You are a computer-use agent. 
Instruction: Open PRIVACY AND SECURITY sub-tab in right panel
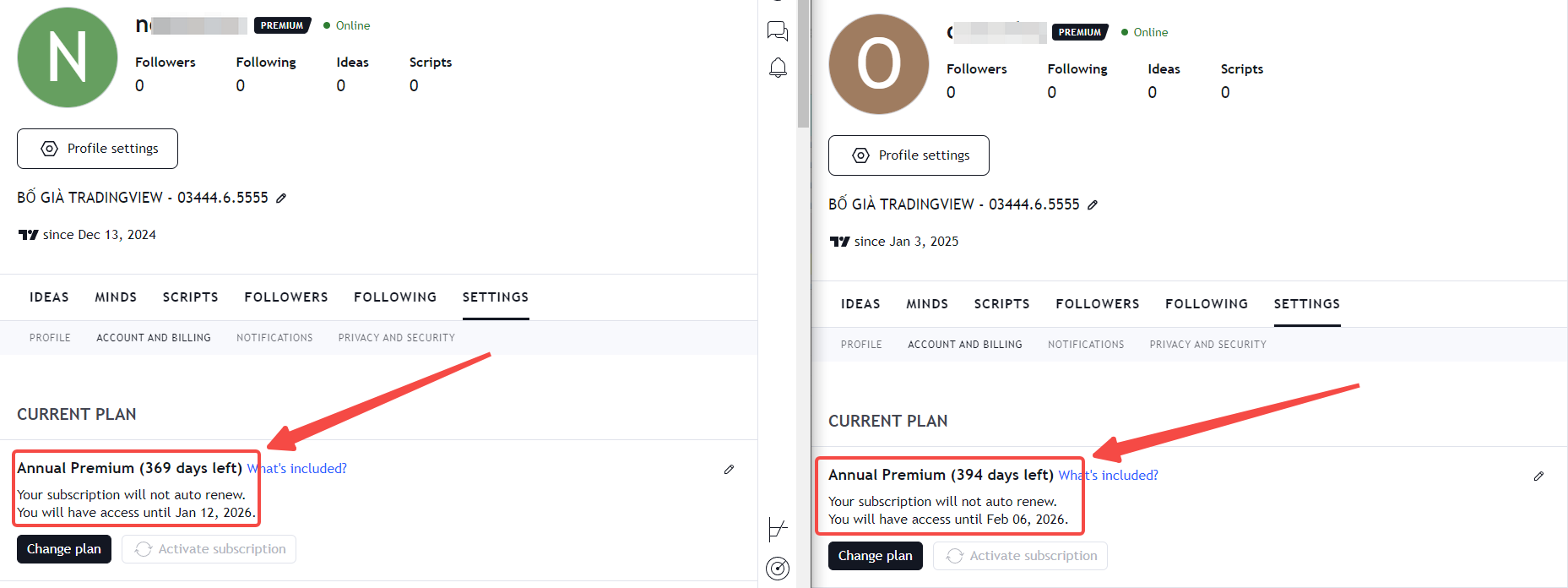pyautogui.click(x=1208, y=345)
